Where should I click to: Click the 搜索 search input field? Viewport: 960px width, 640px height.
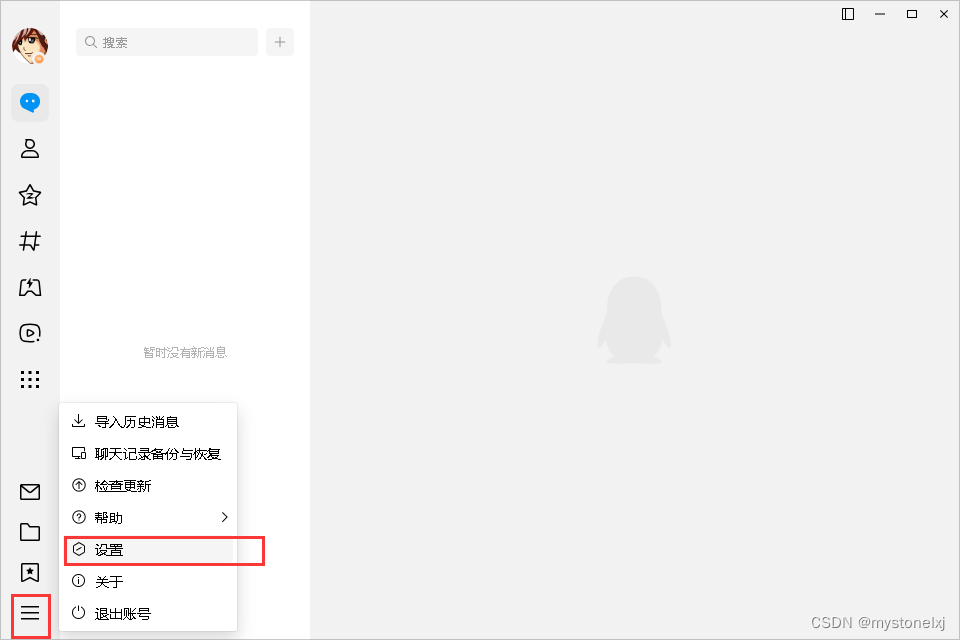click(167, 42)
